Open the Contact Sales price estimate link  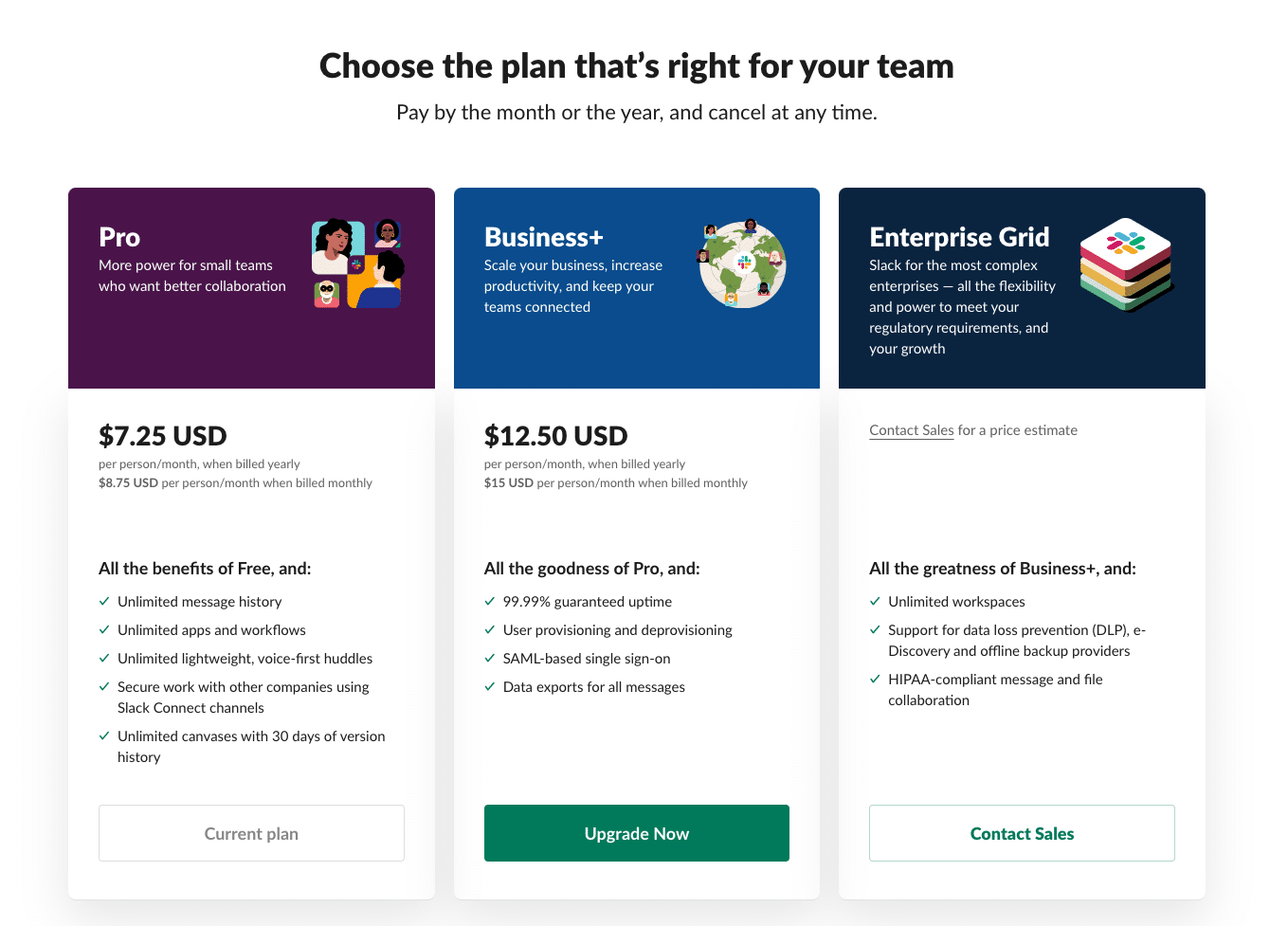click(912, 430)
